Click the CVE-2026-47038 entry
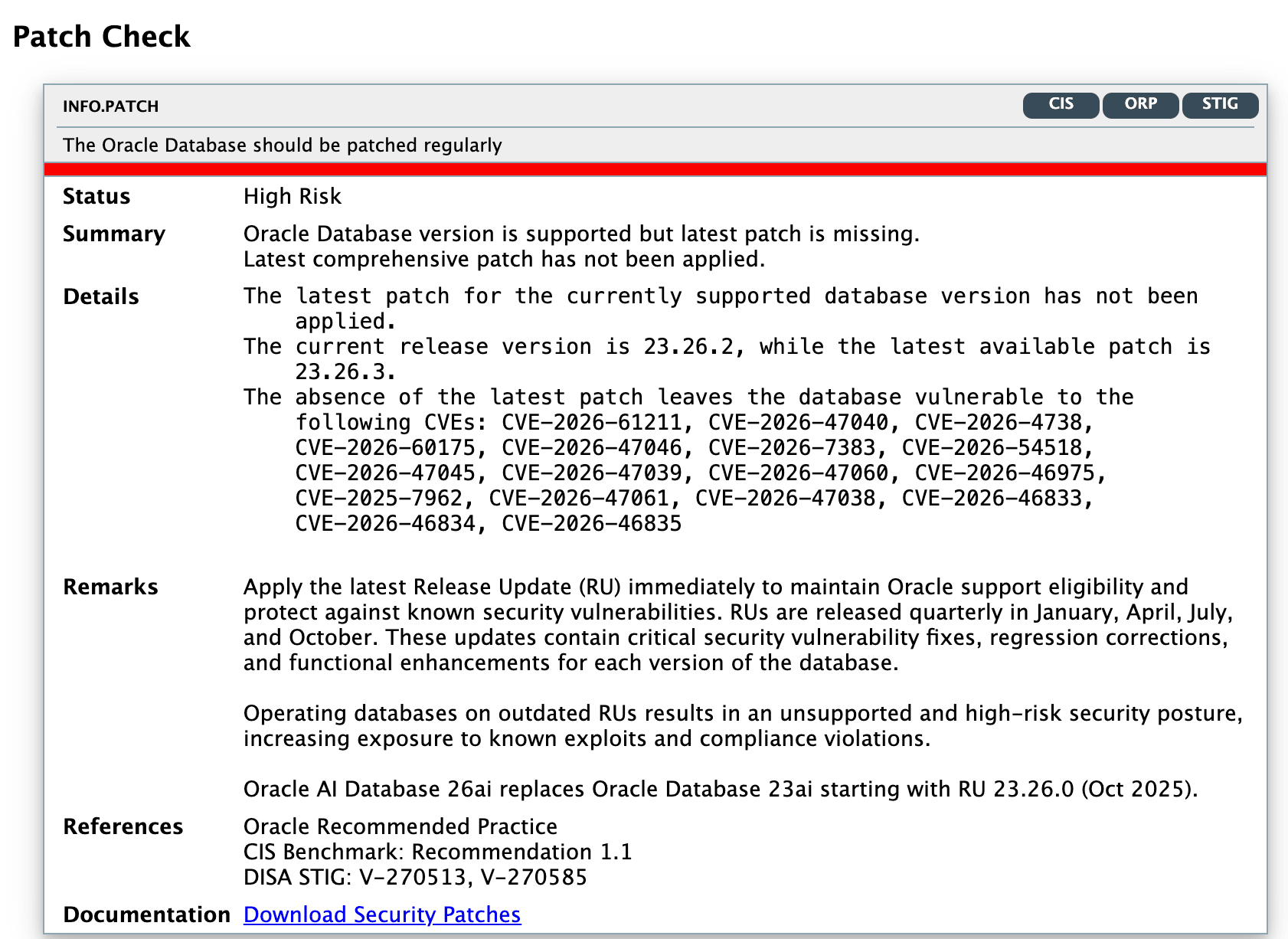The width and height of the screenshot is (1288, 939). [x=785, y=499]
